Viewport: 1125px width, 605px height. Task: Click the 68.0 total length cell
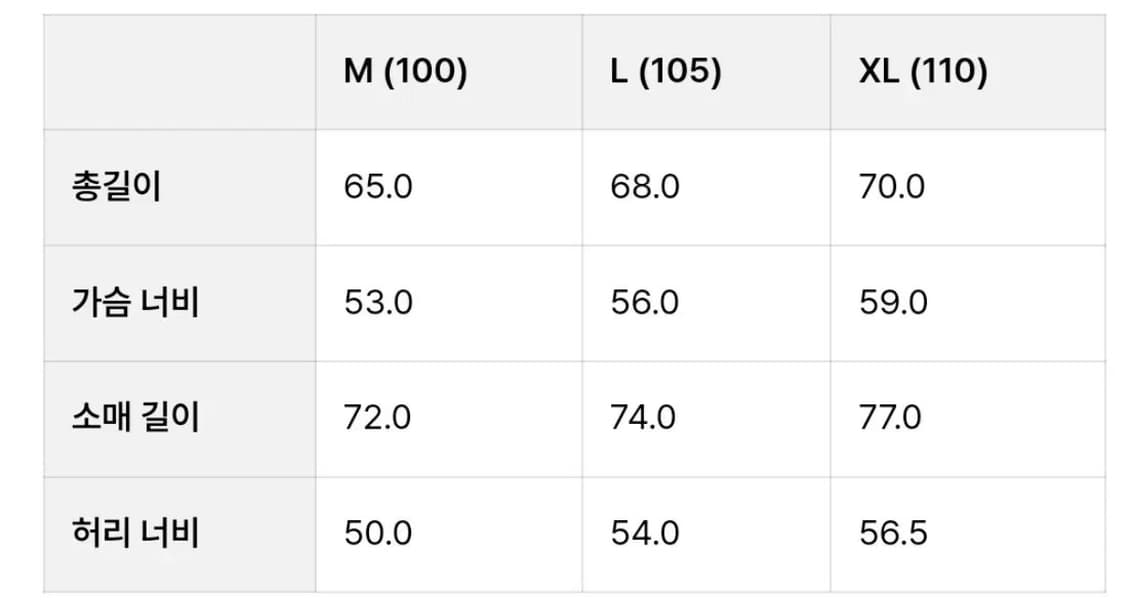click(x=645, y=187)
